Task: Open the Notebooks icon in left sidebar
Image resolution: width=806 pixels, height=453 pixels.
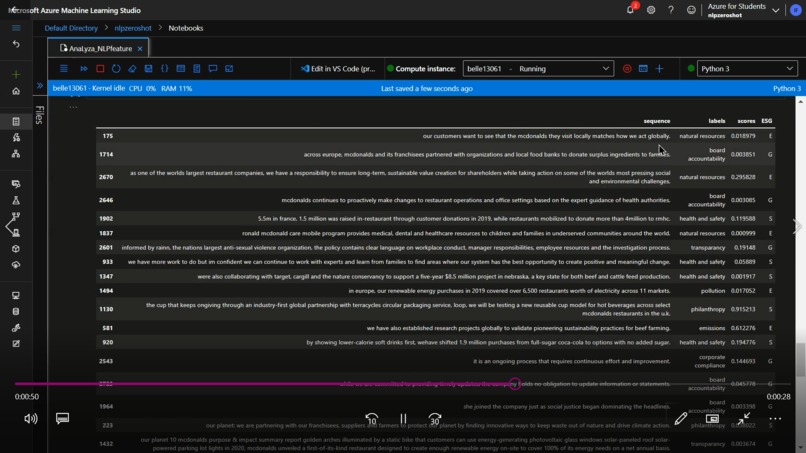Action: pyautogui.click(x=16, y=121)
